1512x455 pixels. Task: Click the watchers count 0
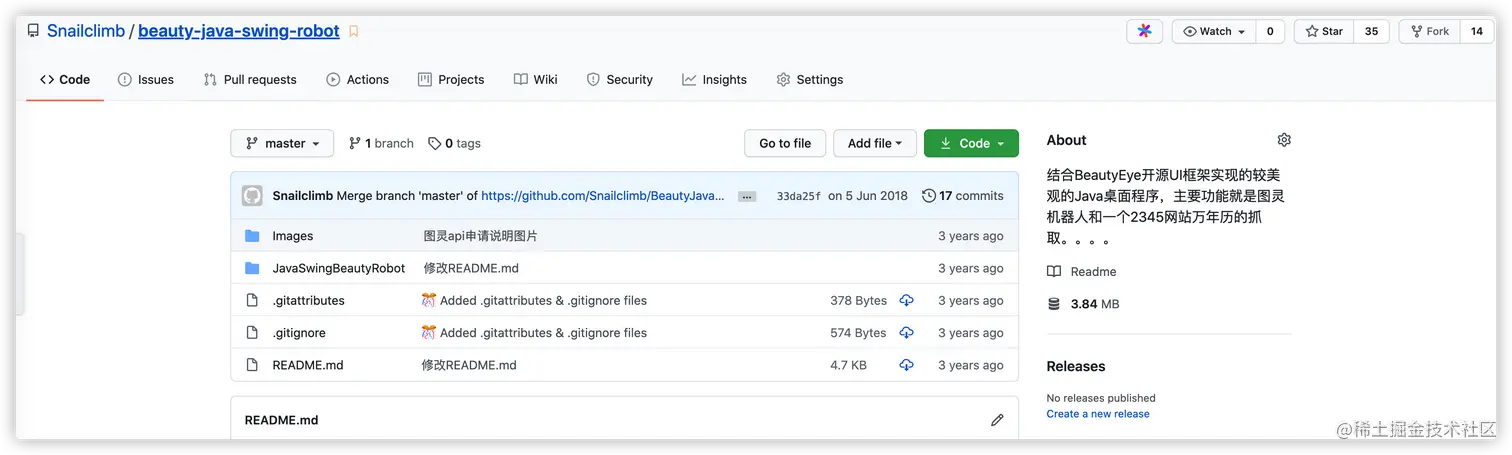[1270, 31]
